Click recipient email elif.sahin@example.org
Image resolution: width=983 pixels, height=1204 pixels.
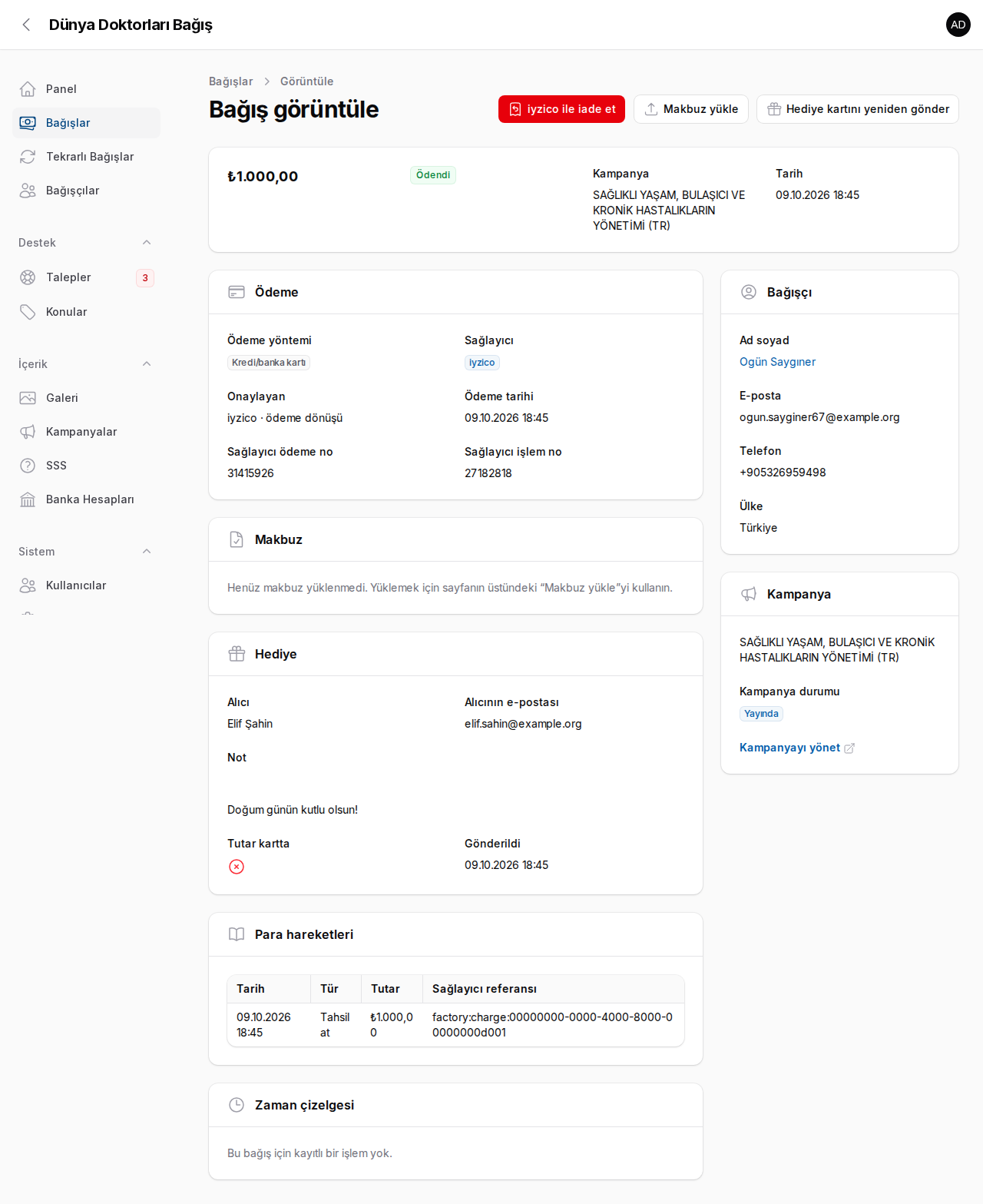(x=523, y=724)
